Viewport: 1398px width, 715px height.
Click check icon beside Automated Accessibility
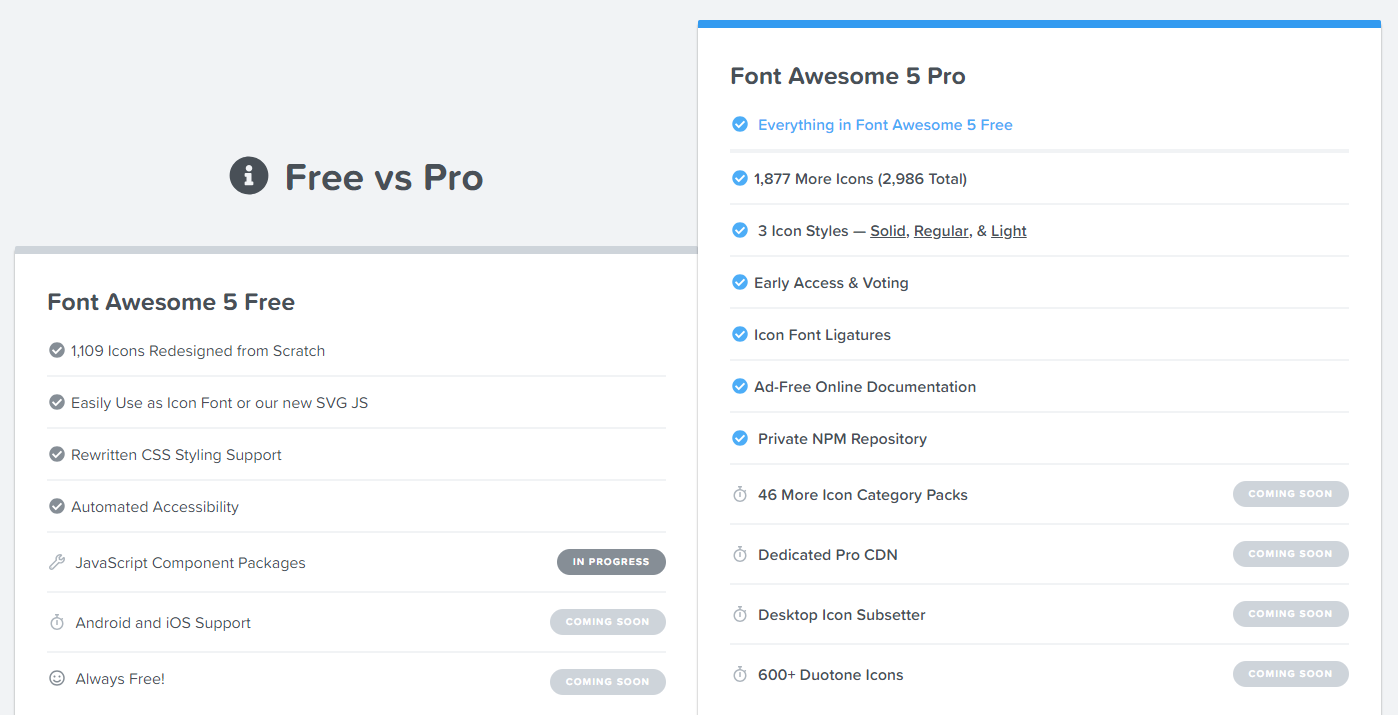click(x=57, y=506)
